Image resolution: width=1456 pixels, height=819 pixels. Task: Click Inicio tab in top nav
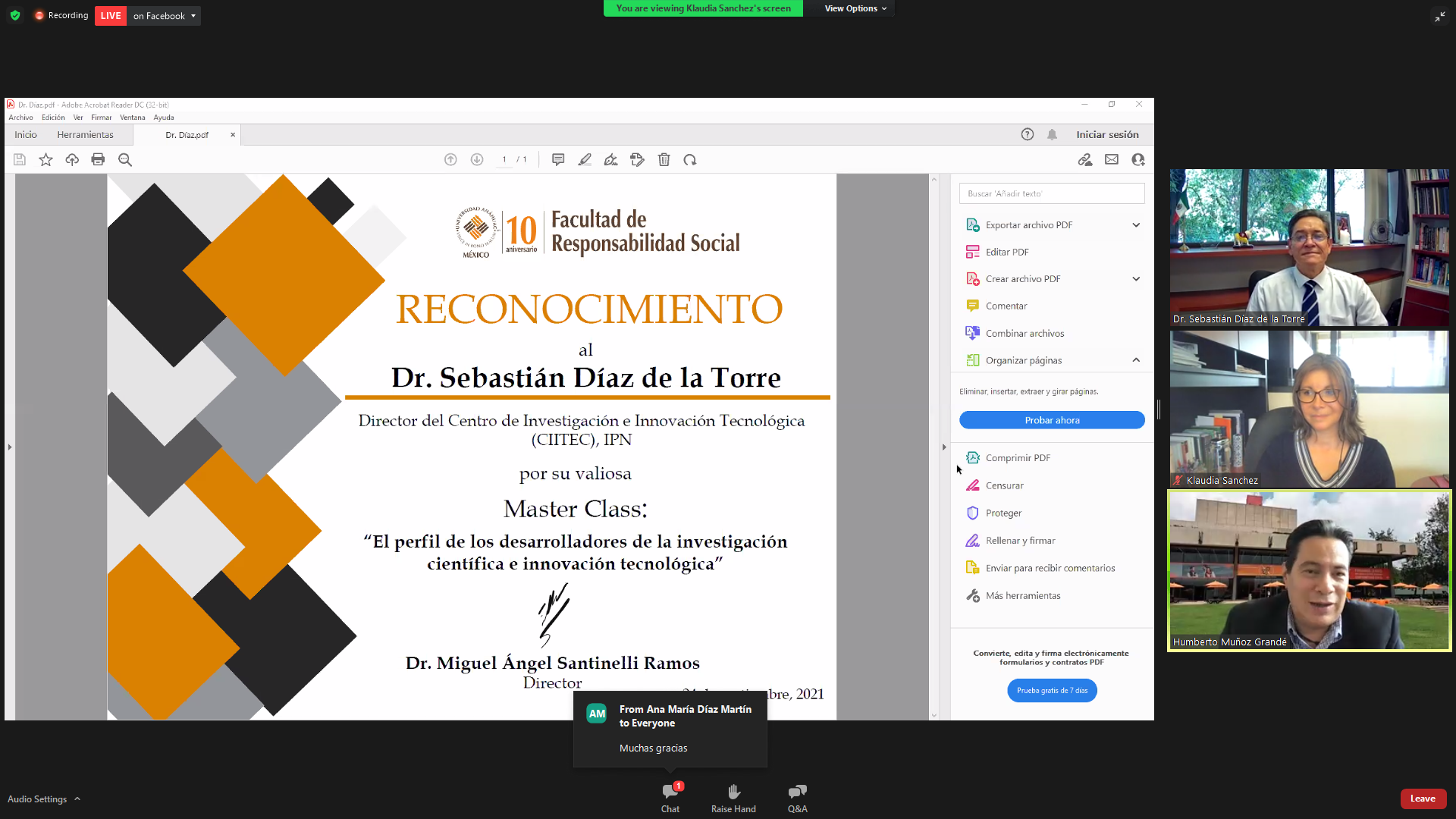[24, 134]
